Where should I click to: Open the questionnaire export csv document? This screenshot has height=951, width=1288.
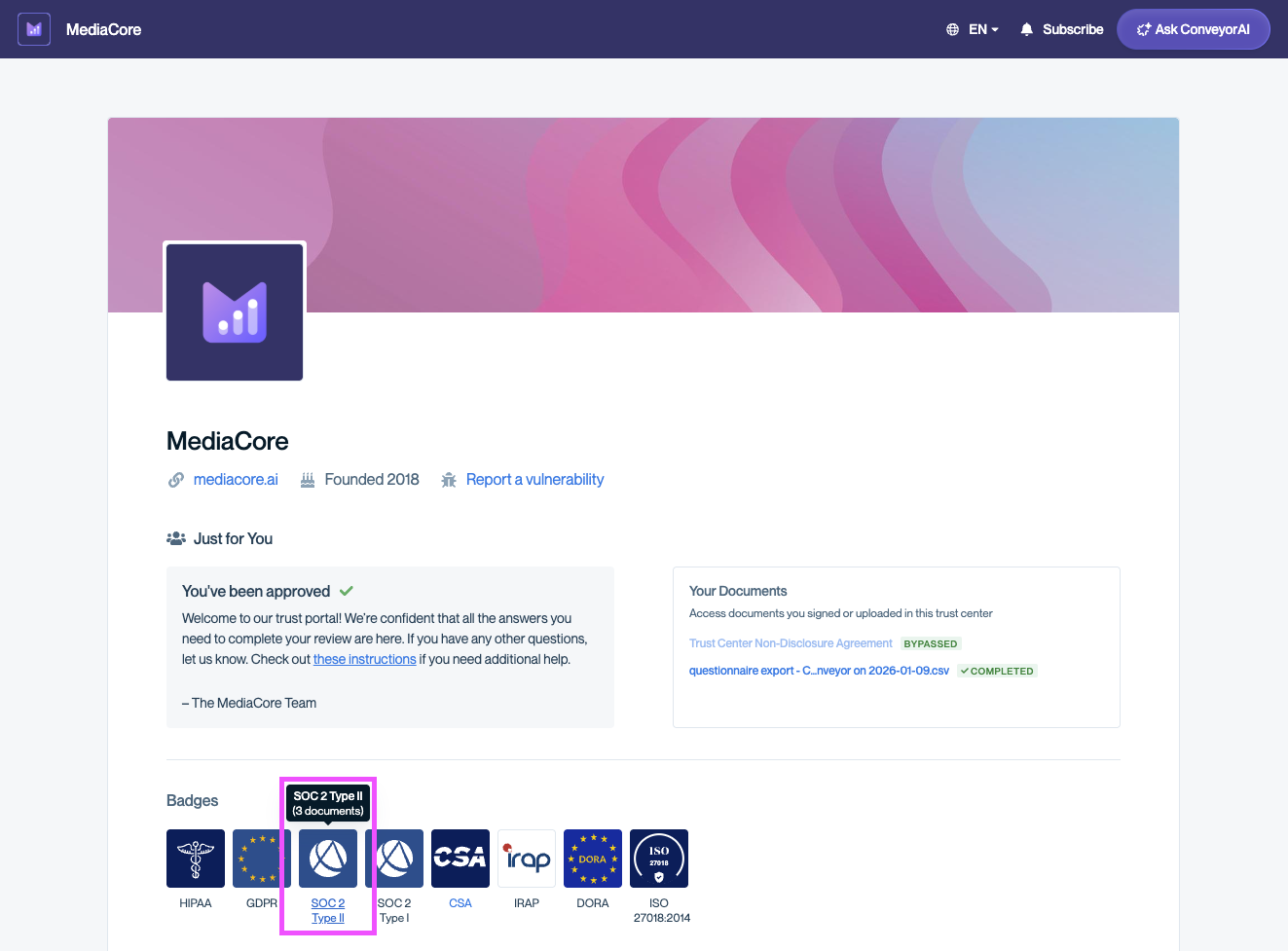coord(819,671)
